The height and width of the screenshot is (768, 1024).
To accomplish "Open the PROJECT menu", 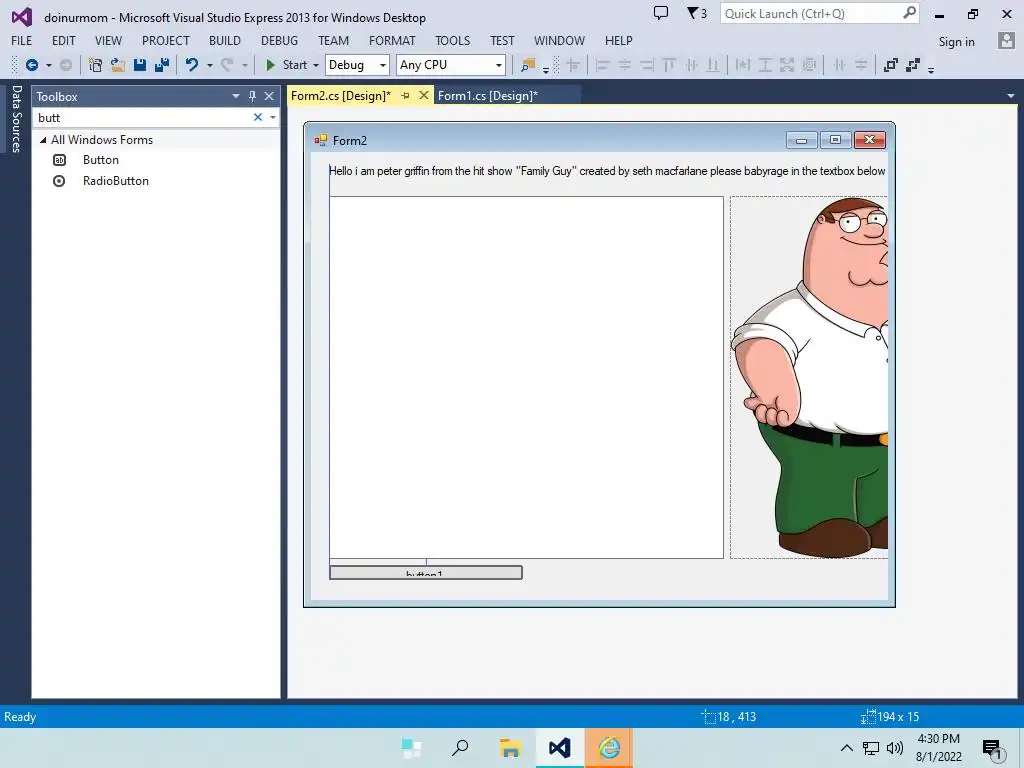I will [x=166, y=40].
